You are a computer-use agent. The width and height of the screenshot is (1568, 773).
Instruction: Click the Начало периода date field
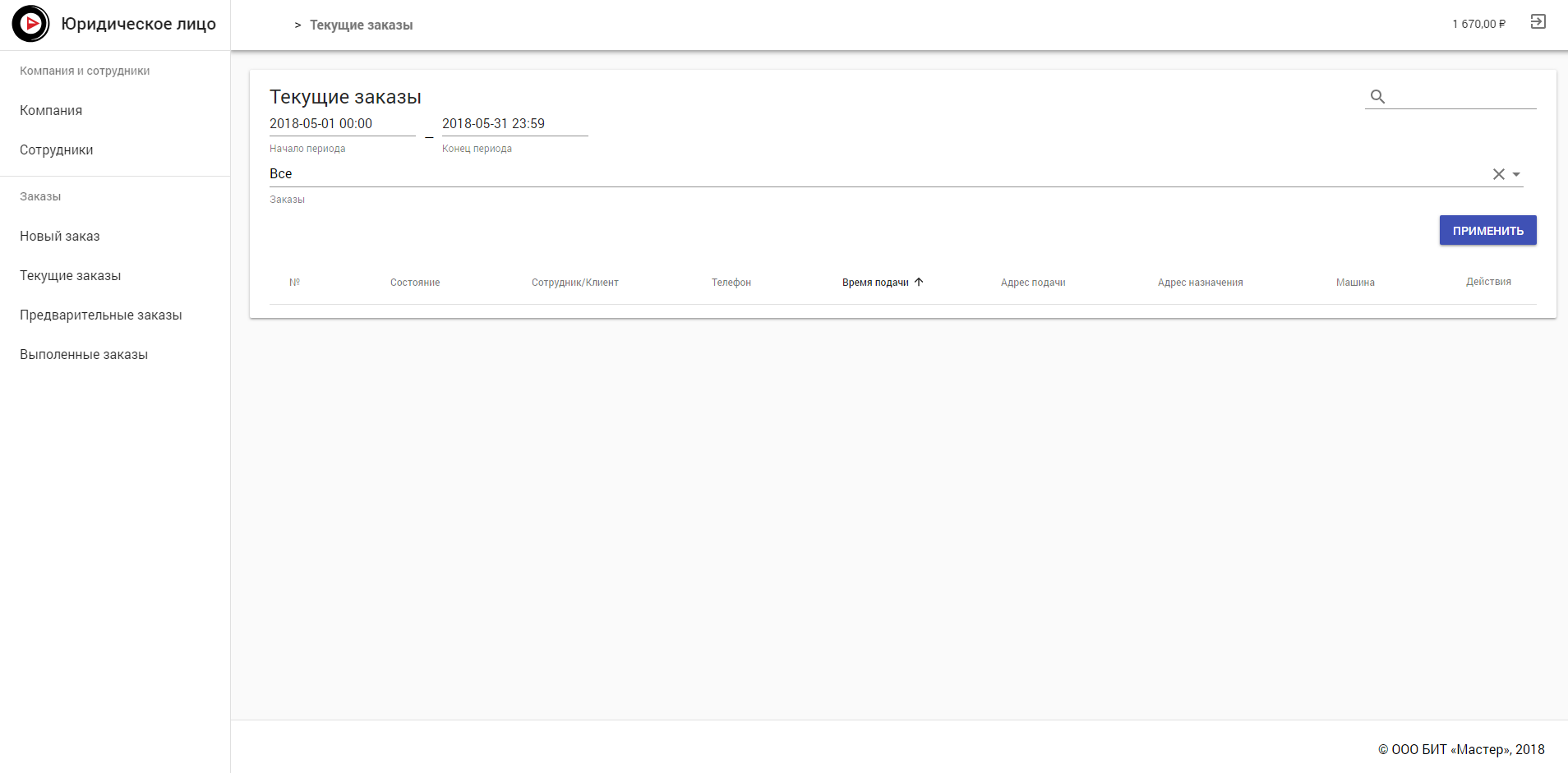pos(342,124)
